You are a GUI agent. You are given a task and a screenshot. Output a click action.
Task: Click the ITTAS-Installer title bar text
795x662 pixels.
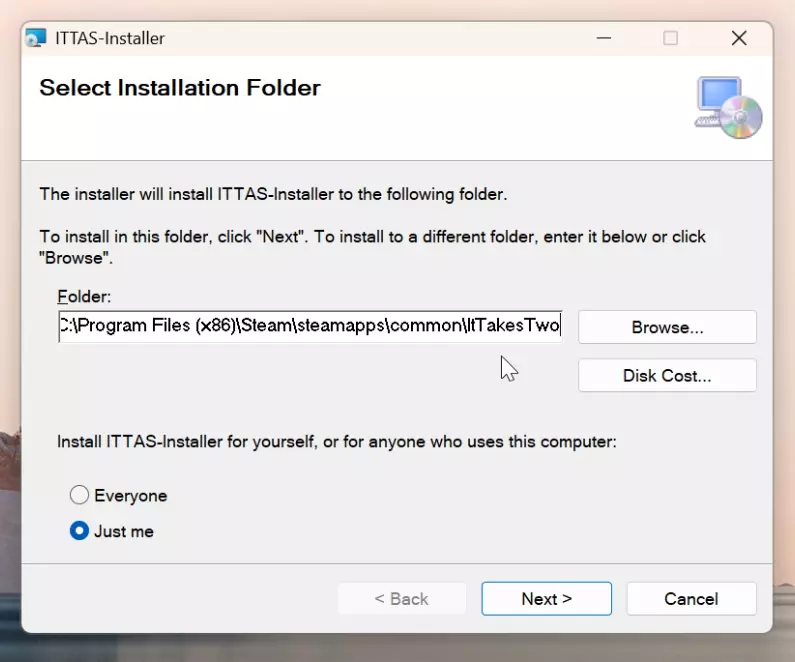pos(112,39)
